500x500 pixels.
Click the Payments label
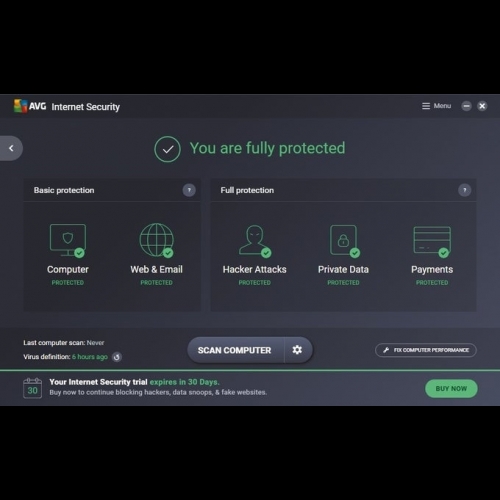click(x=432, y=269)
